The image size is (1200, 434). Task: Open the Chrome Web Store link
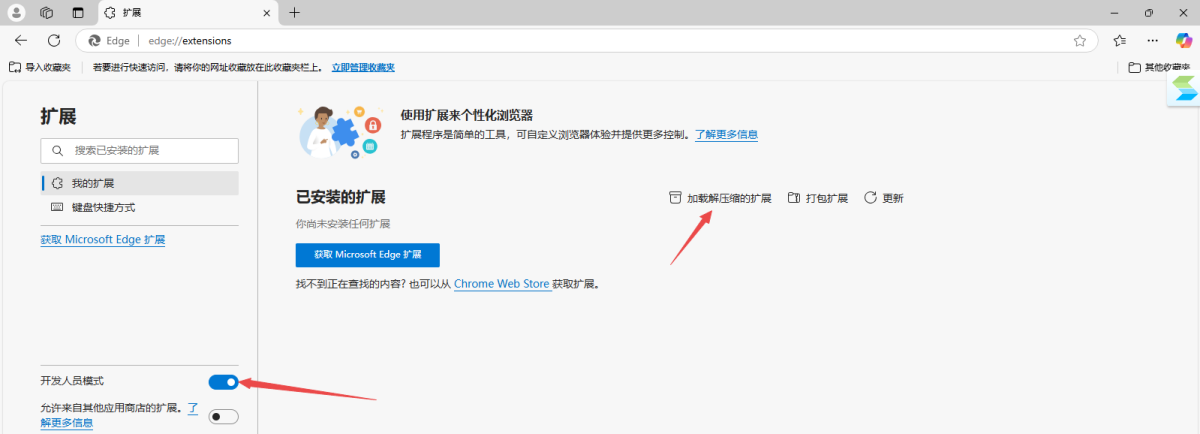coord(501,285)
